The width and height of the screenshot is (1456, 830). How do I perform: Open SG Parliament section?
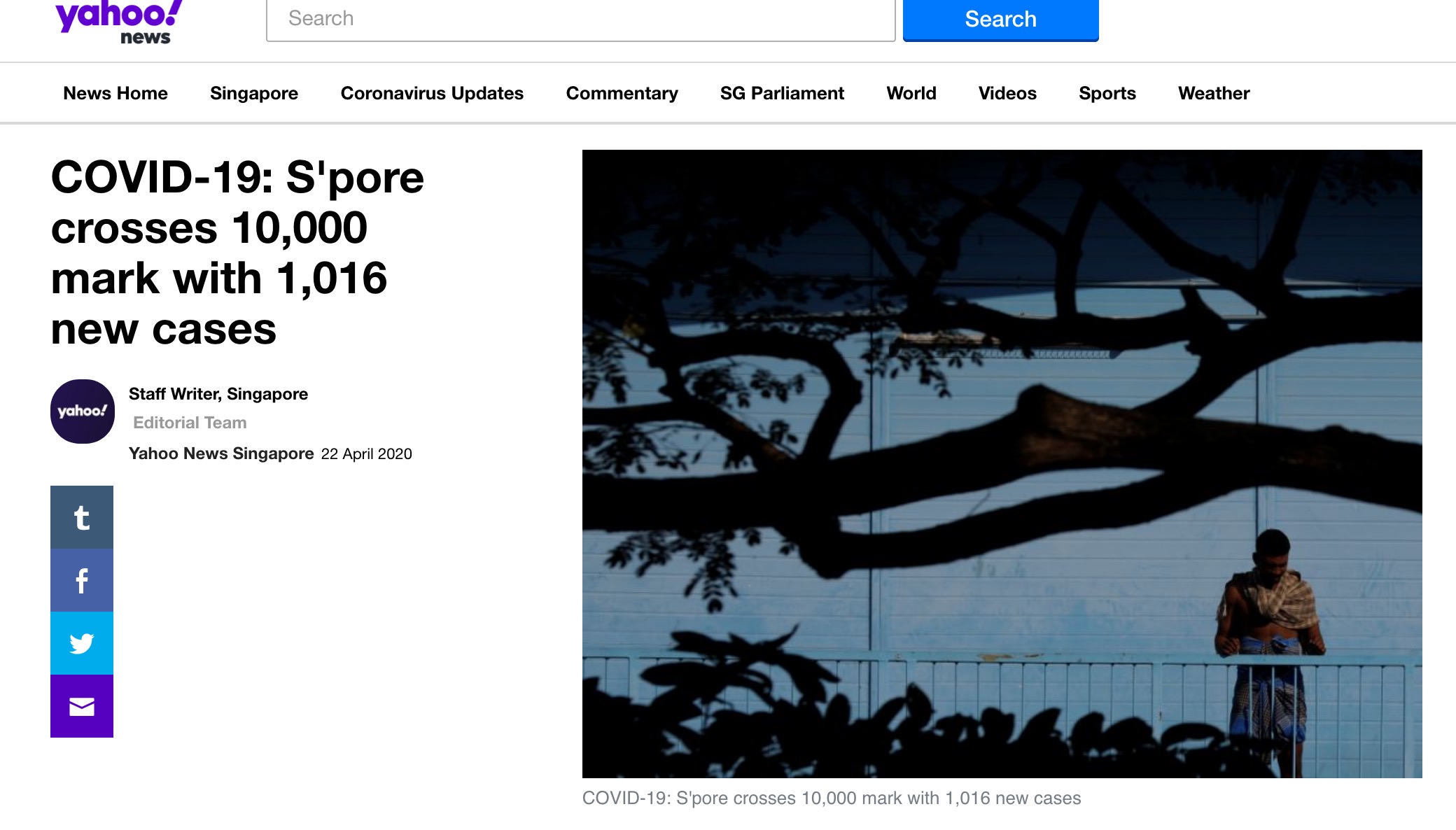pyautogui.click(x=782, y=93)
